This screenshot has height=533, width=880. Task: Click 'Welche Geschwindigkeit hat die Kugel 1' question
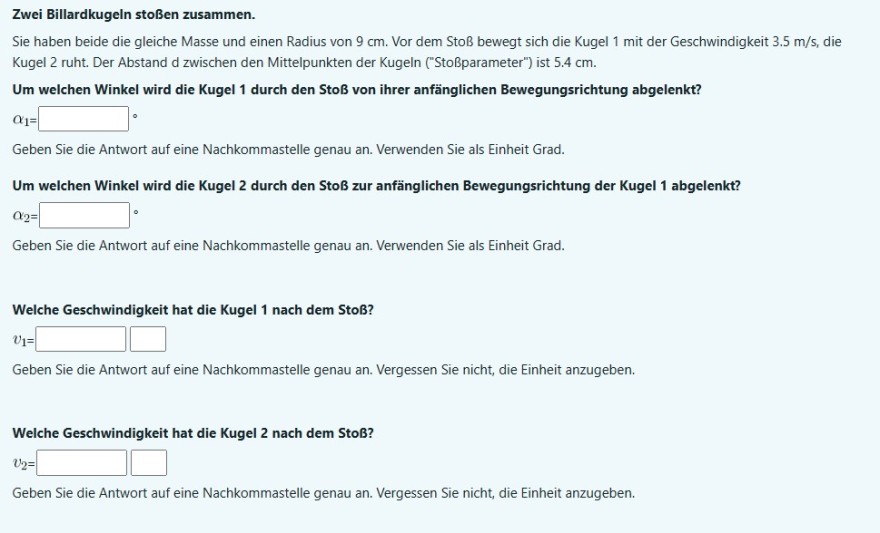(193, 310)
